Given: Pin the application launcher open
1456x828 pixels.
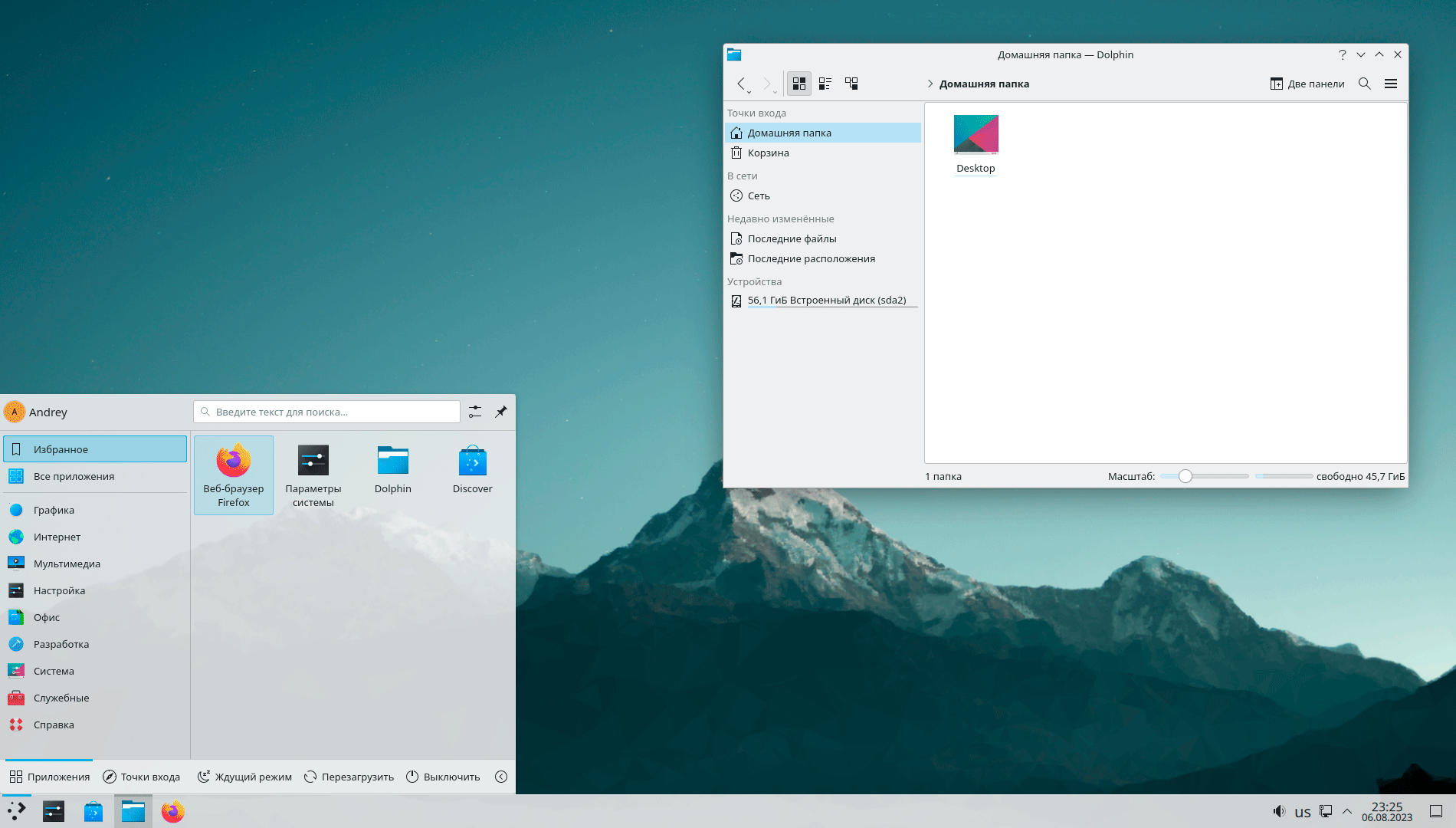Looking at the screenshot, I should coord(500,412).
